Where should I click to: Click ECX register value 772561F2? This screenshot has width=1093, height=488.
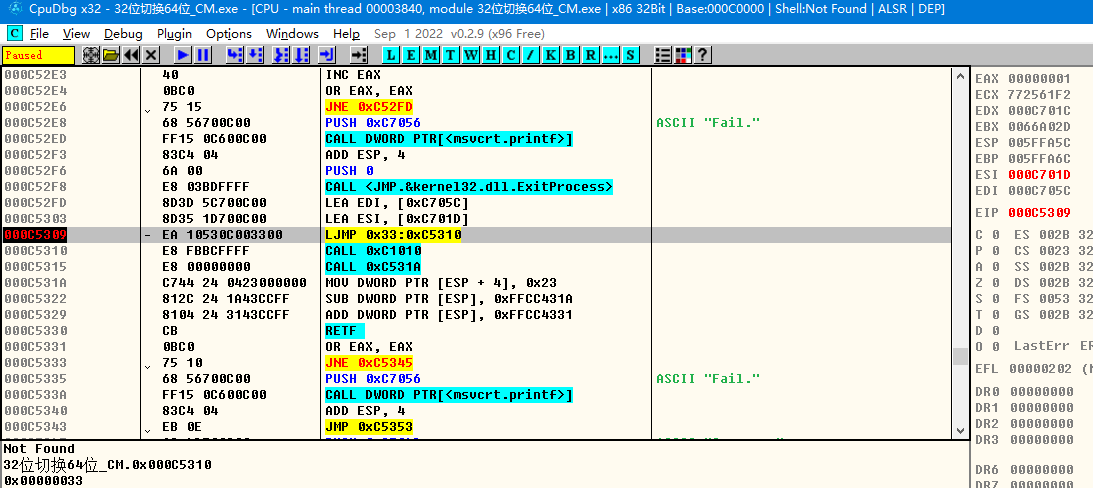(x=1039, y=94)
